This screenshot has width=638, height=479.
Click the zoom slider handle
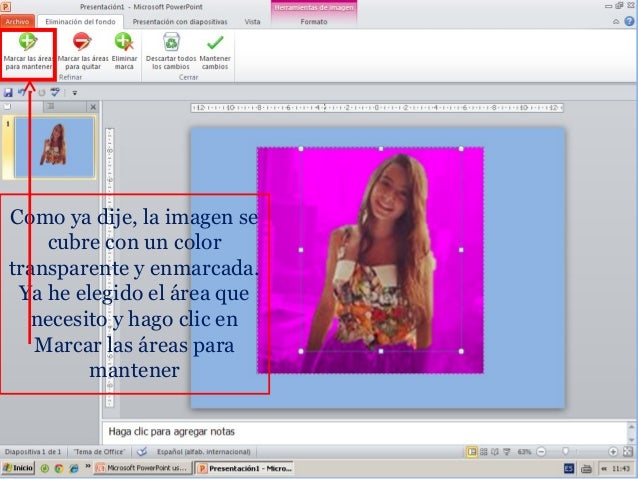566,452
